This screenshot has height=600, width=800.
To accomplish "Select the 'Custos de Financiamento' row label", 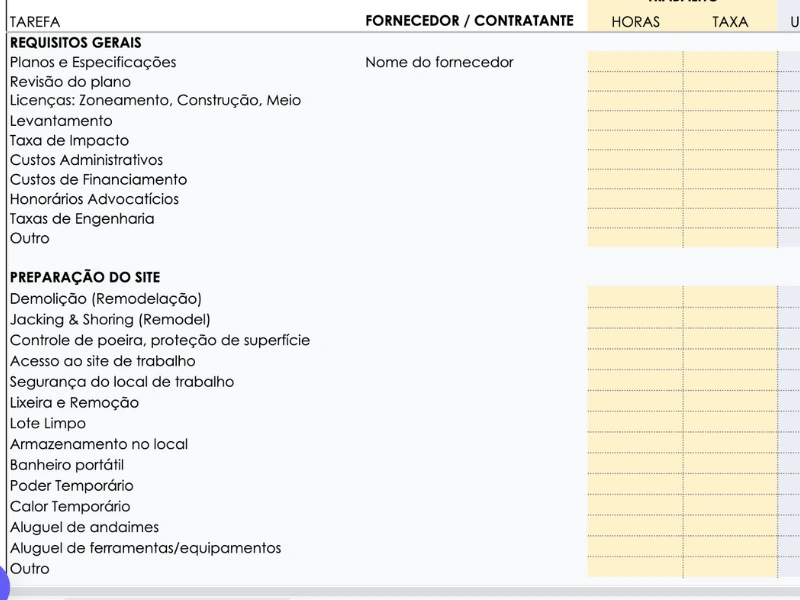I will (x=98, y=180).
